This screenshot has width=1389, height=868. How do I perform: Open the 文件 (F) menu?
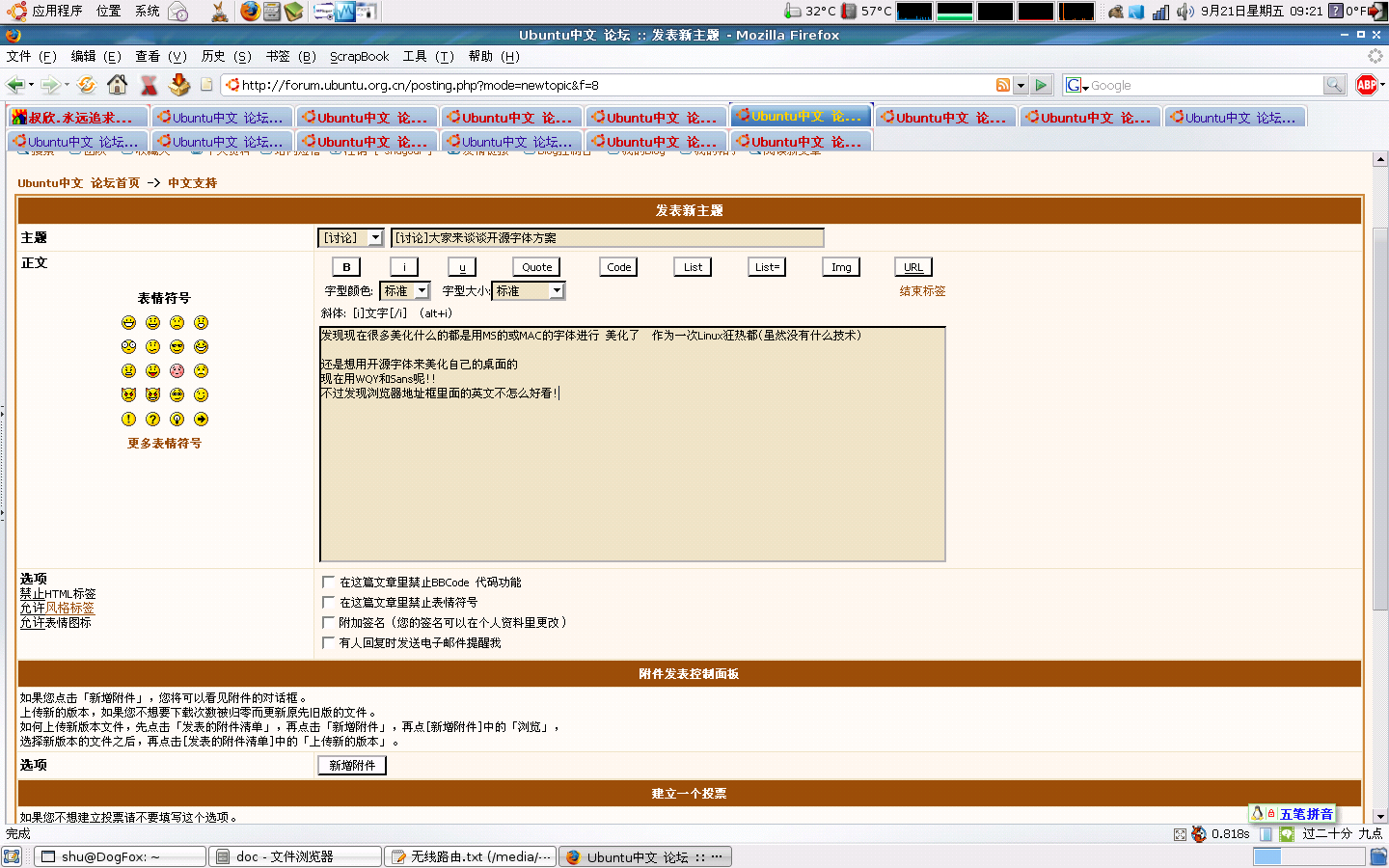[x=32, y=57]
